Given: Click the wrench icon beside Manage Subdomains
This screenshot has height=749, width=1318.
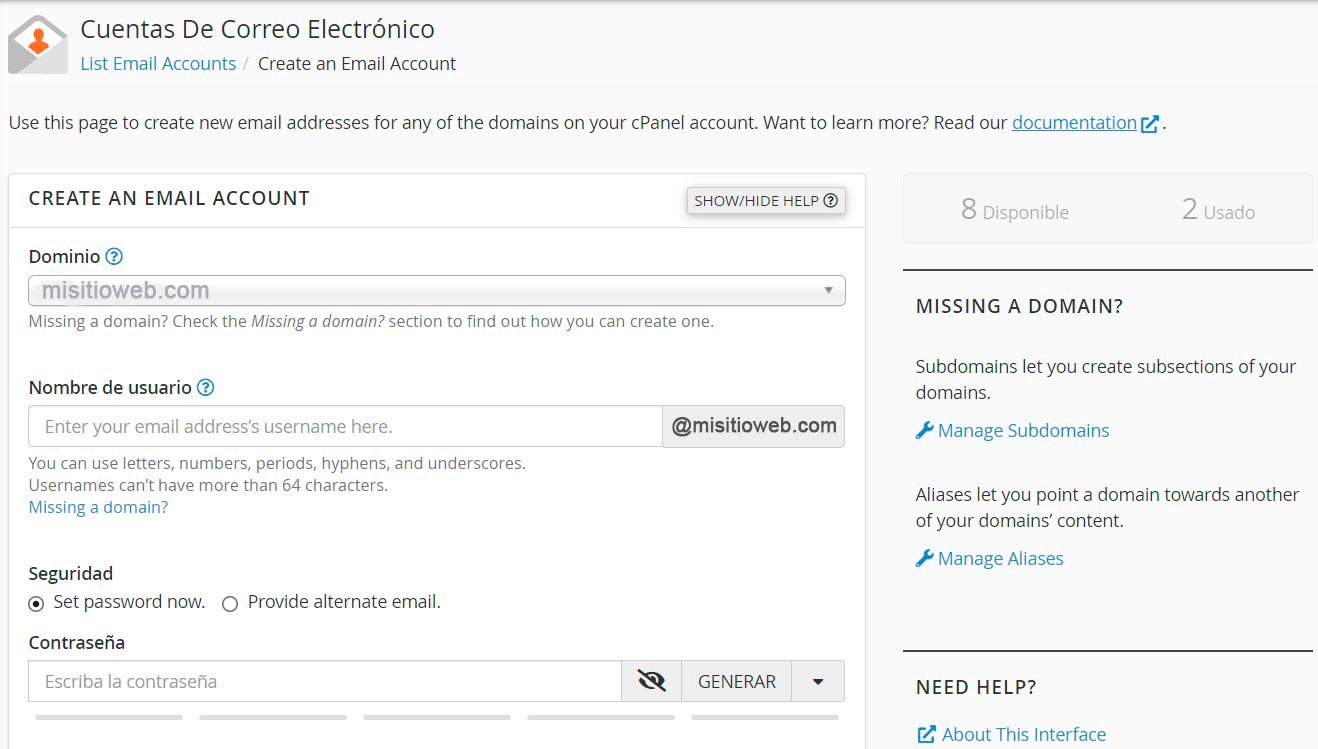Looking at the screenshot, I should (924, 431).
